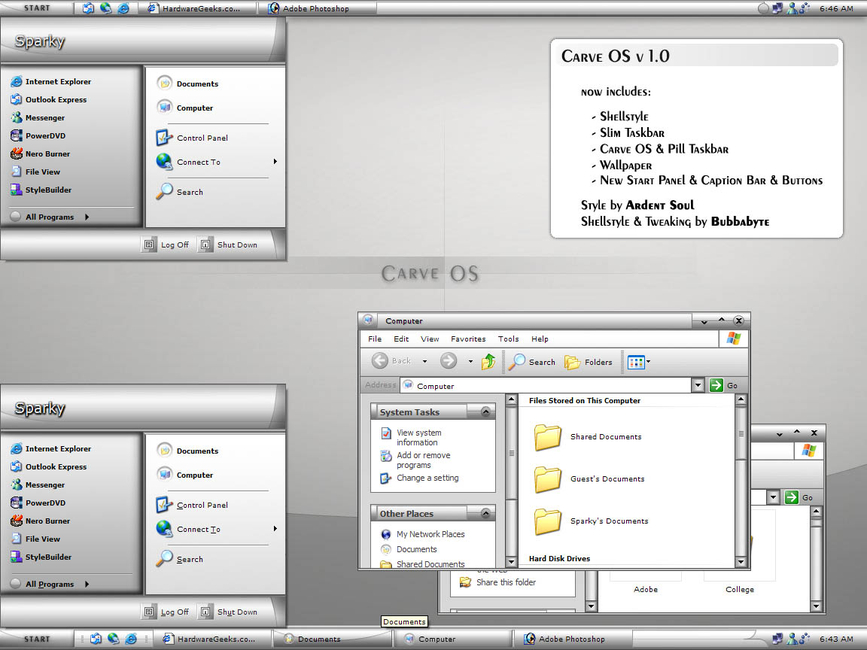Open the Help menu
This screenshot has height=650, width=867.
[x=540, y=339]
